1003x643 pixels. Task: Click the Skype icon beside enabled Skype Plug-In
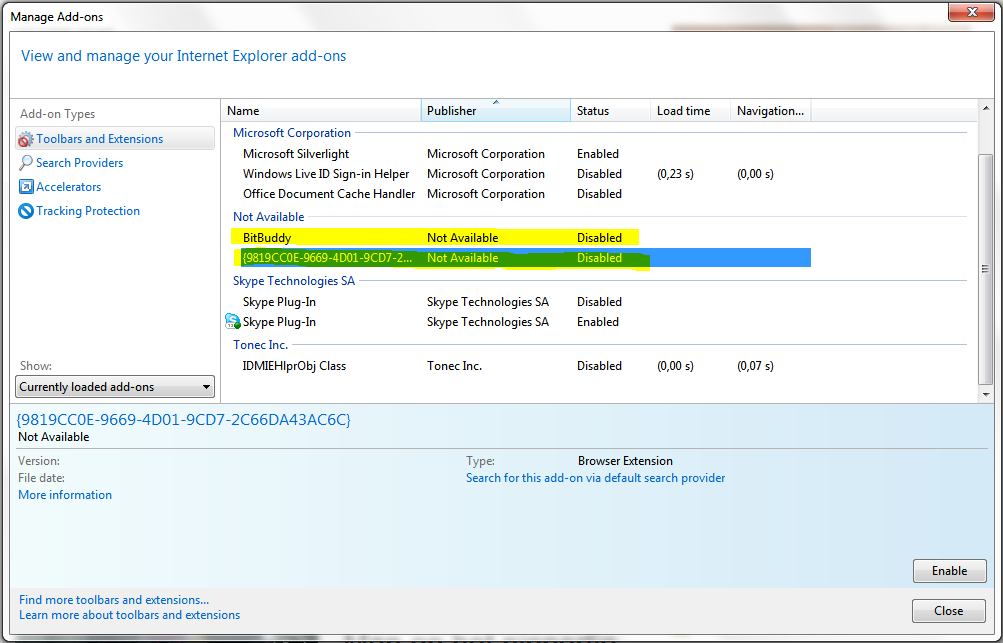point(232,321)
